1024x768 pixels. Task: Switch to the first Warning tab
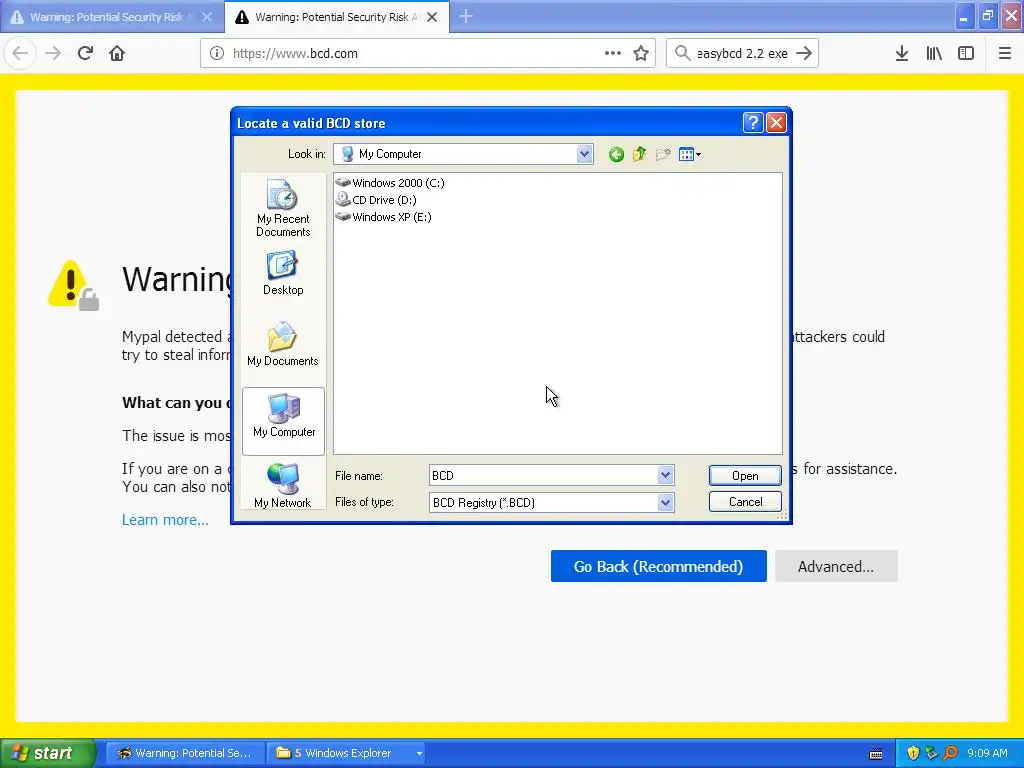tap(108, 17)
